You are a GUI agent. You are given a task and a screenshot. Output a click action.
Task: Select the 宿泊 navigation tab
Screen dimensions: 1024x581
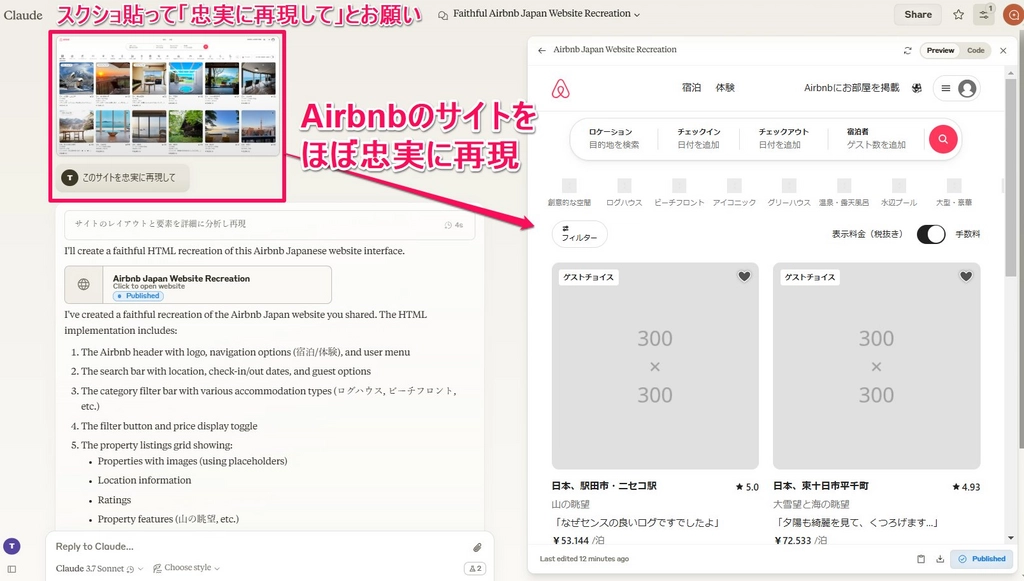[x=691, y=87]
